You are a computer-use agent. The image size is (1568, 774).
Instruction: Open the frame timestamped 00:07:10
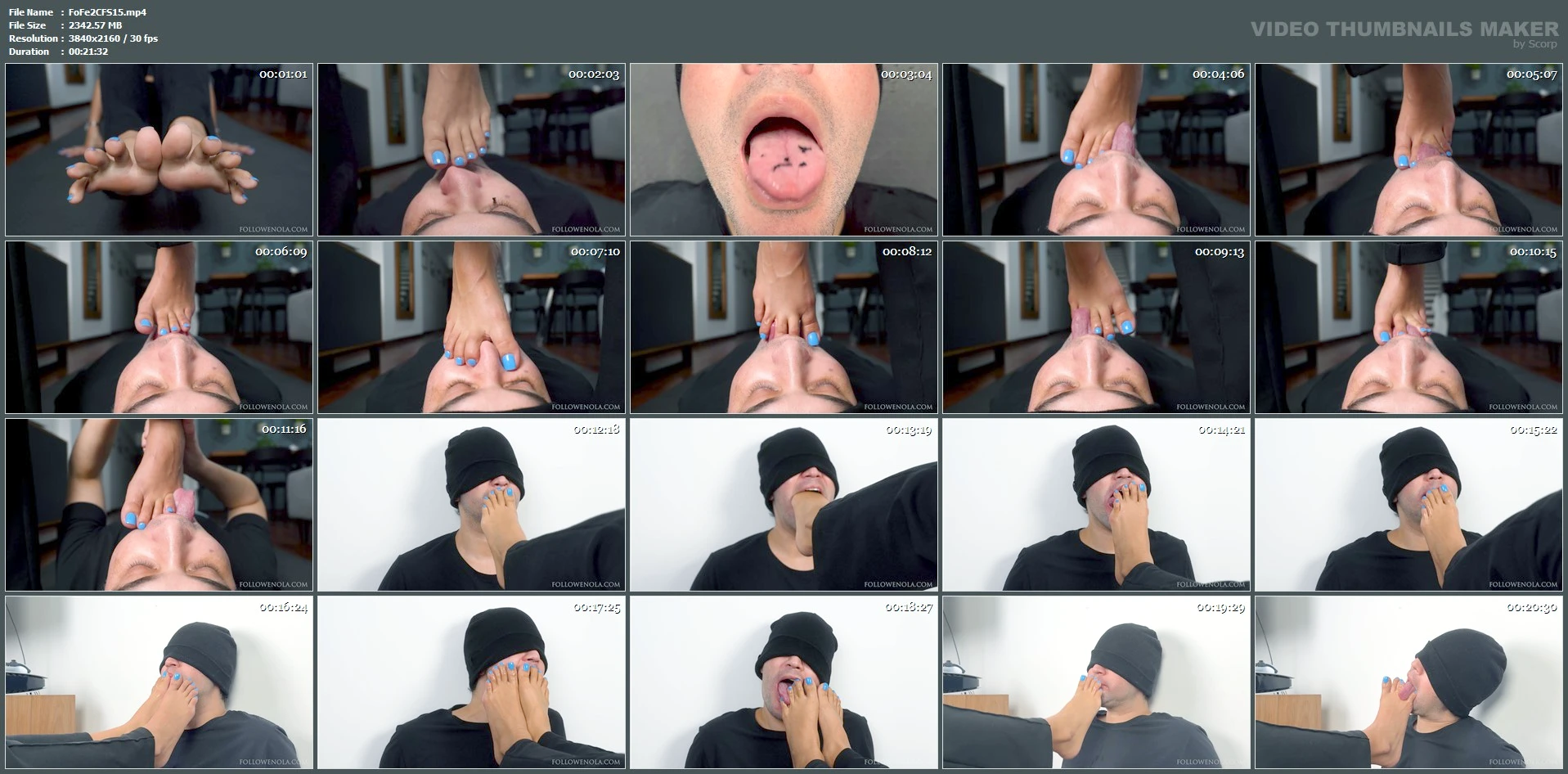point(471,327)
